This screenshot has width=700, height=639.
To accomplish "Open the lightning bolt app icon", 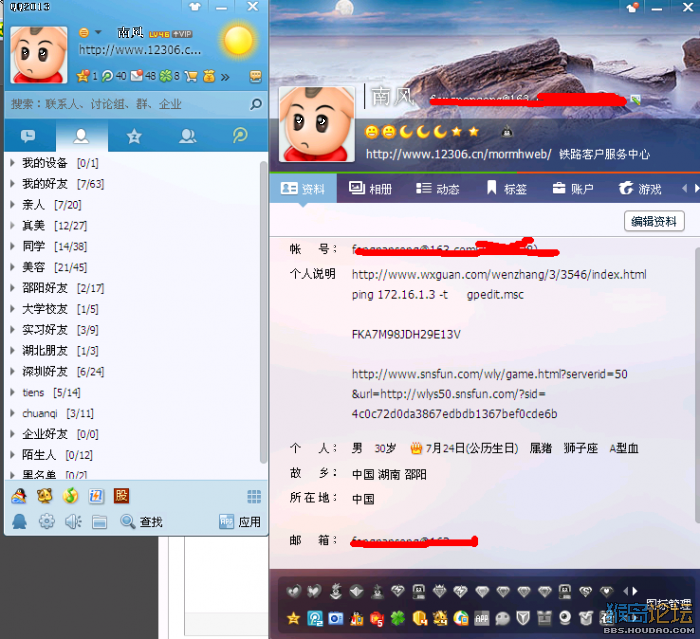I will [96, 496].
